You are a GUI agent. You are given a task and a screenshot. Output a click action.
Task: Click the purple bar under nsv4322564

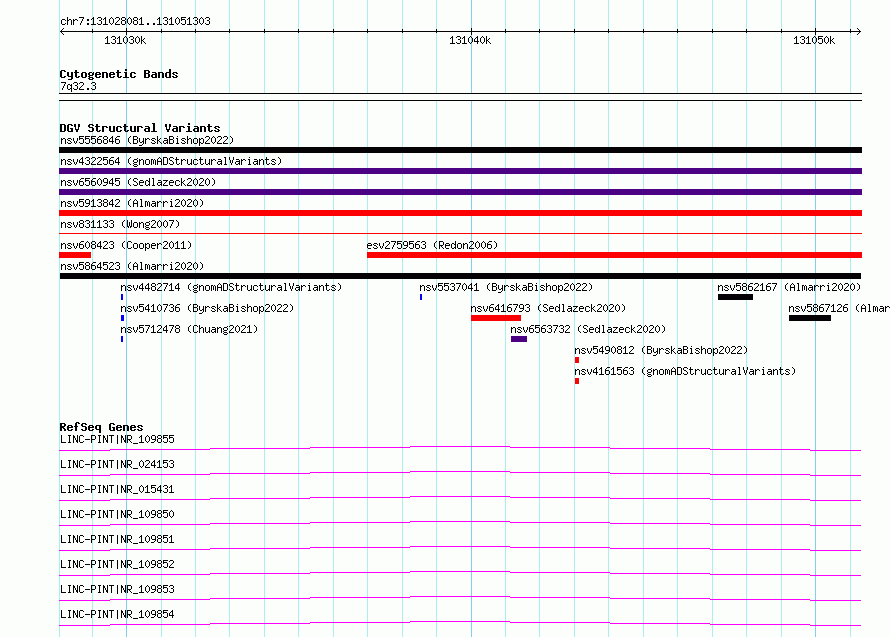pos(460,171)
